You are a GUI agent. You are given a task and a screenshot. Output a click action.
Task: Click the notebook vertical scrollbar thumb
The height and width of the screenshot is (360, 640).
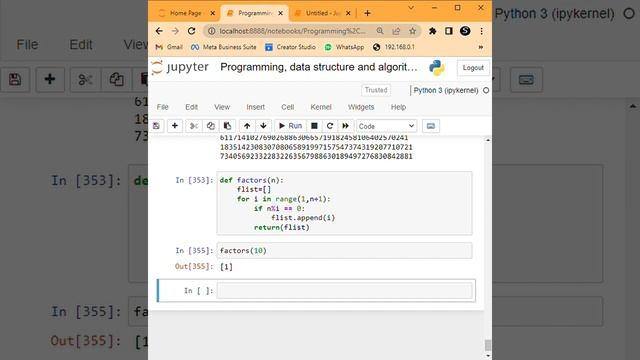(488, 345)
